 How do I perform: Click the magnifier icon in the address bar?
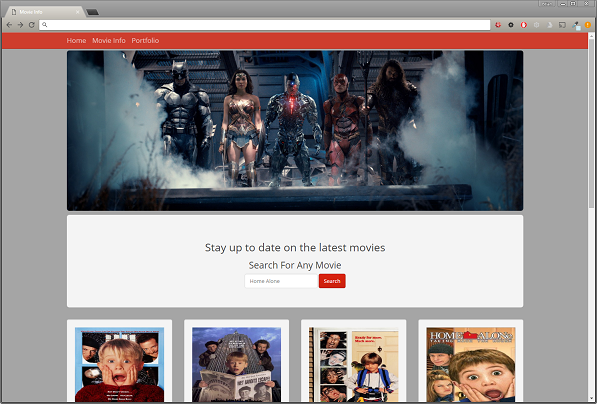pyautogui.click(x=45, y=25)
